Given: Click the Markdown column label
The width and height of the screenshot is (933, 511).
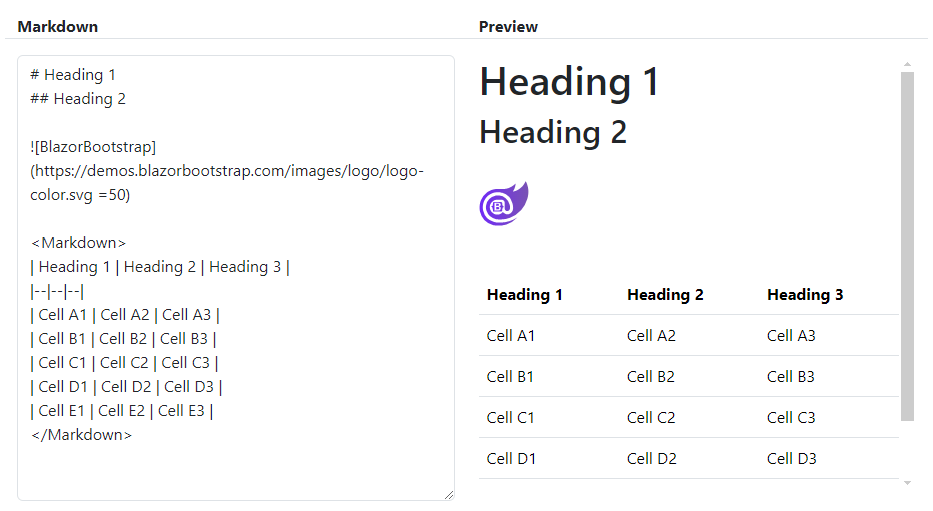Looking at the screenshot, I should coord(58,26).
